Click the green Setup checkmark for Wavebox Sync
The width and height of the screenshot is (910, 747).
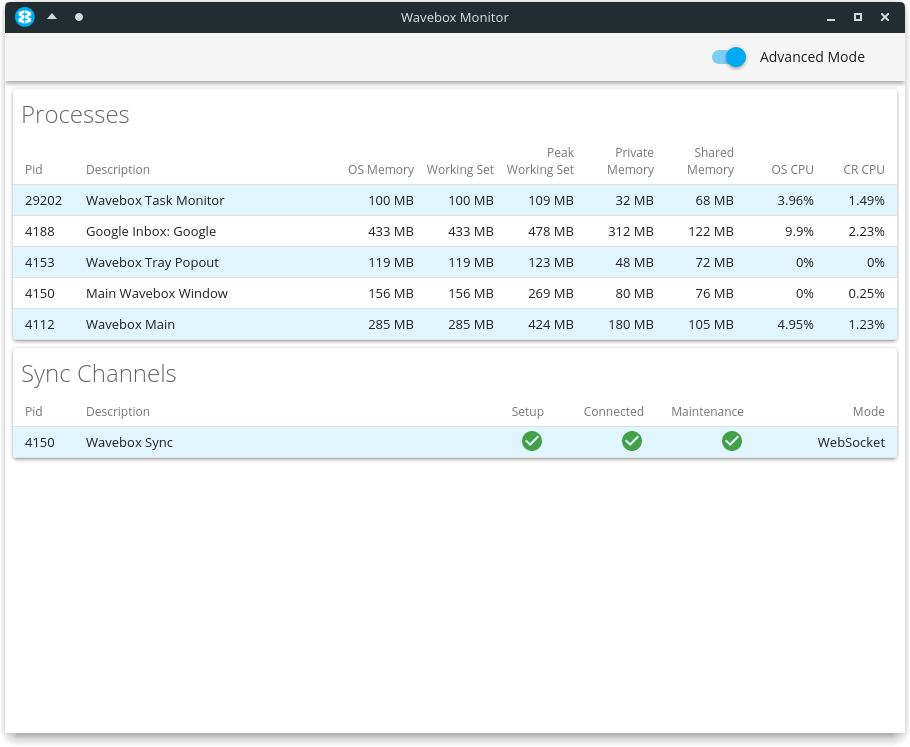(532, 441)
